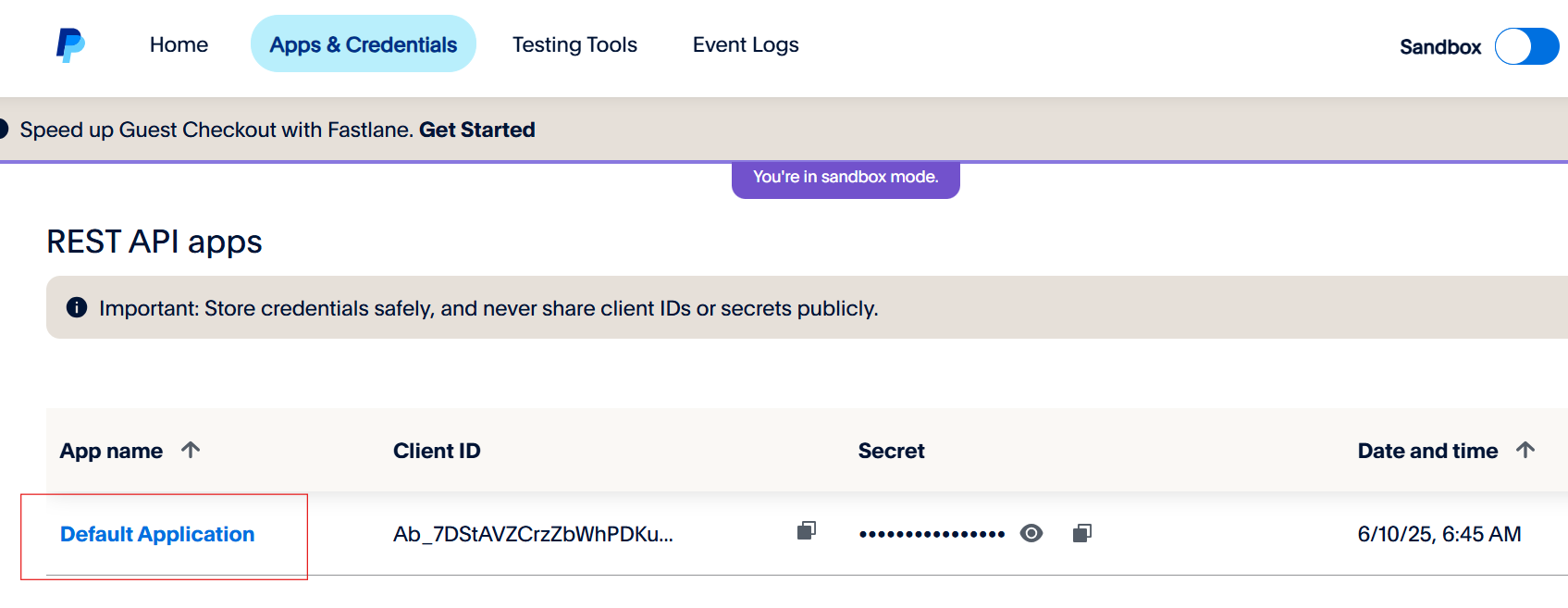This screenshot has width=1568, height=608.
Task: Open the Default Application link
Action: coord(157,534)
